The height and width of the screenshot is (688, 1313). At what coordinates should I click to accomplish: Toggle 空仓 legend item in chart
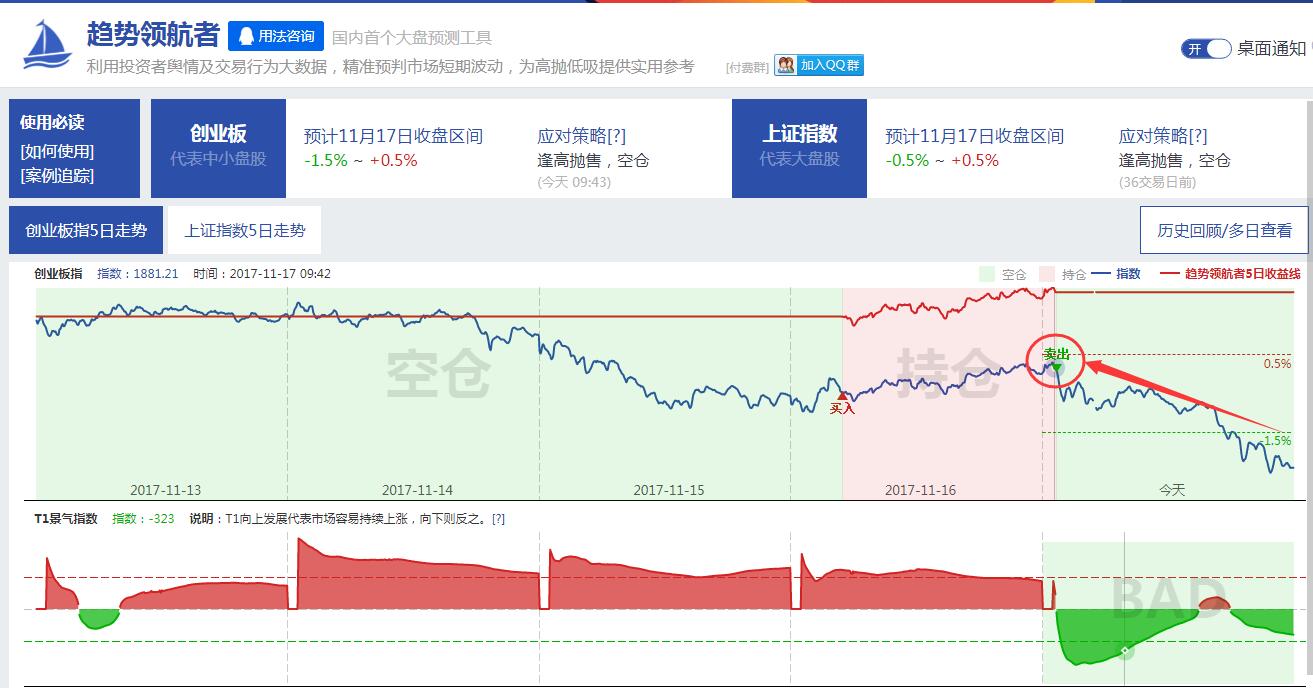coord(1002,274)
